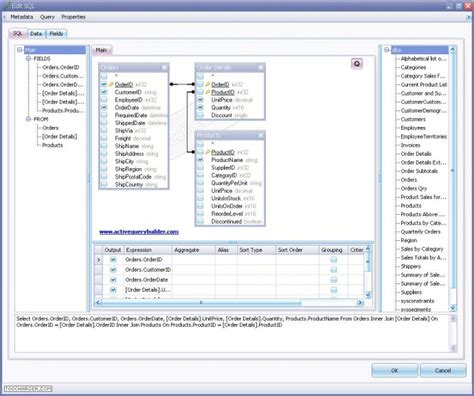The width and height of the screenshot is (474, 396).
Task: Toggle the Quantity checkbox in Order Details
Action: (x=200, y=107)
